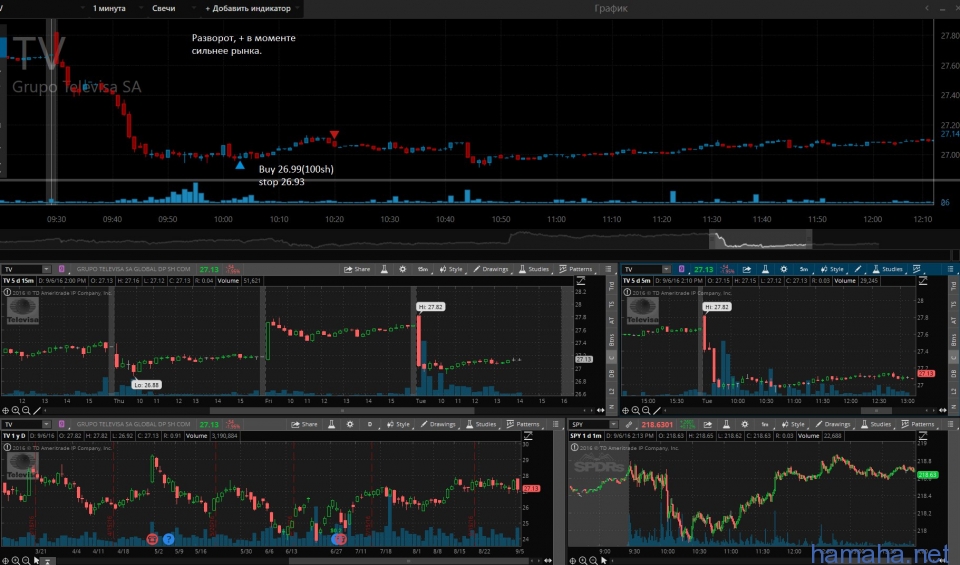Open D timeframe selector in TV daily chart

point(370,424)
